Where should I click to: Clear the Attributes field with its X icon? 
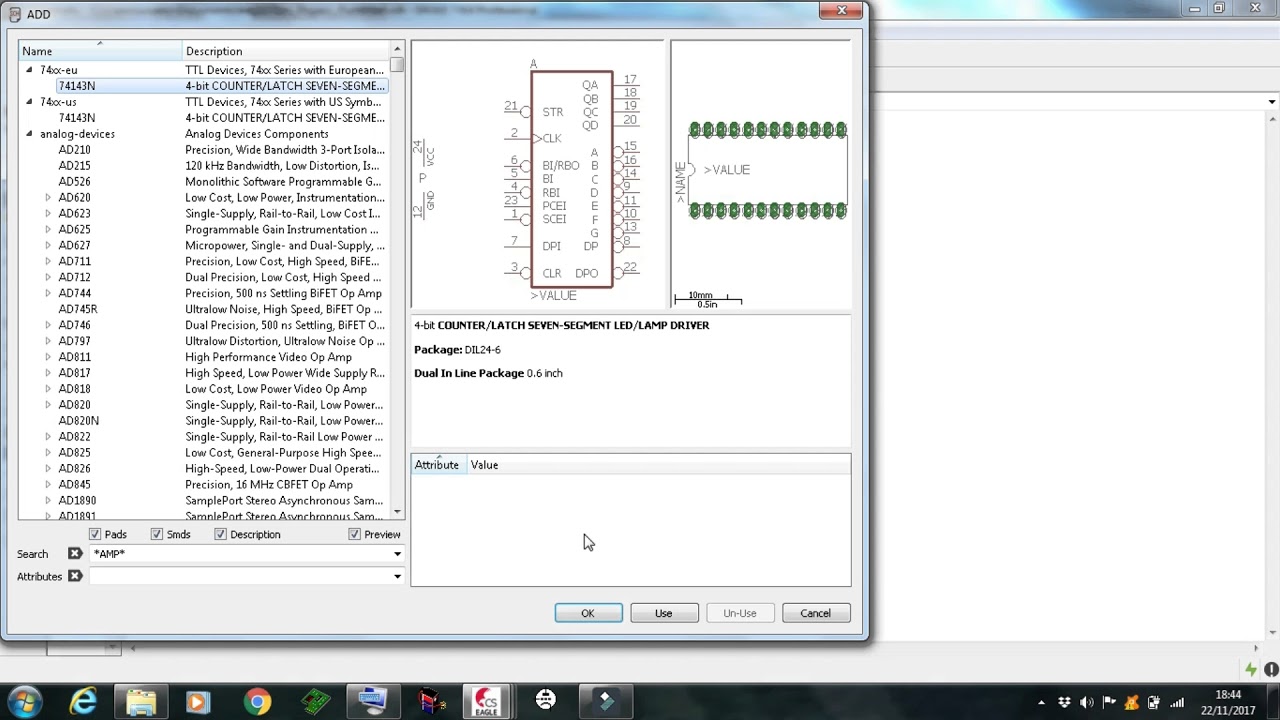pos(75,576)
